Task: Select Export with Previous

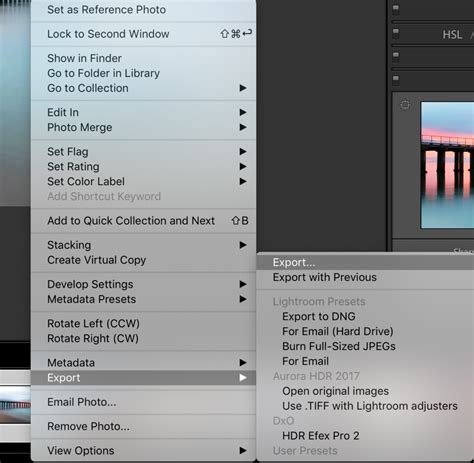Action: (365, 277)
